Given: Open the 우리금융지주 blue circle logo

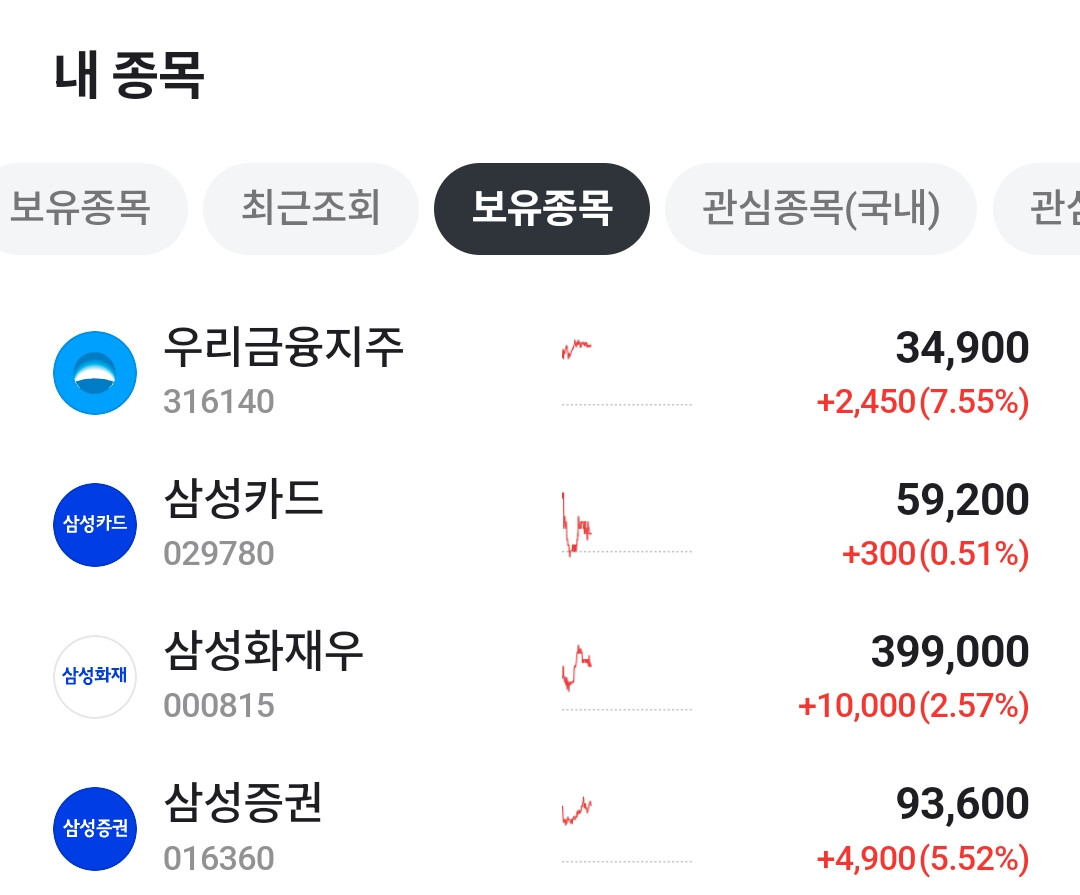Looking at the screenshot, I should pos(95,373).
